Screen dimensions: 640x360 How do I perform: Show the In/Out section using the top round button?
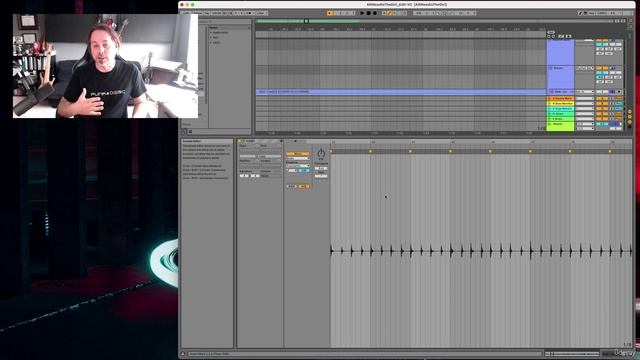click(x=630, y=111)
